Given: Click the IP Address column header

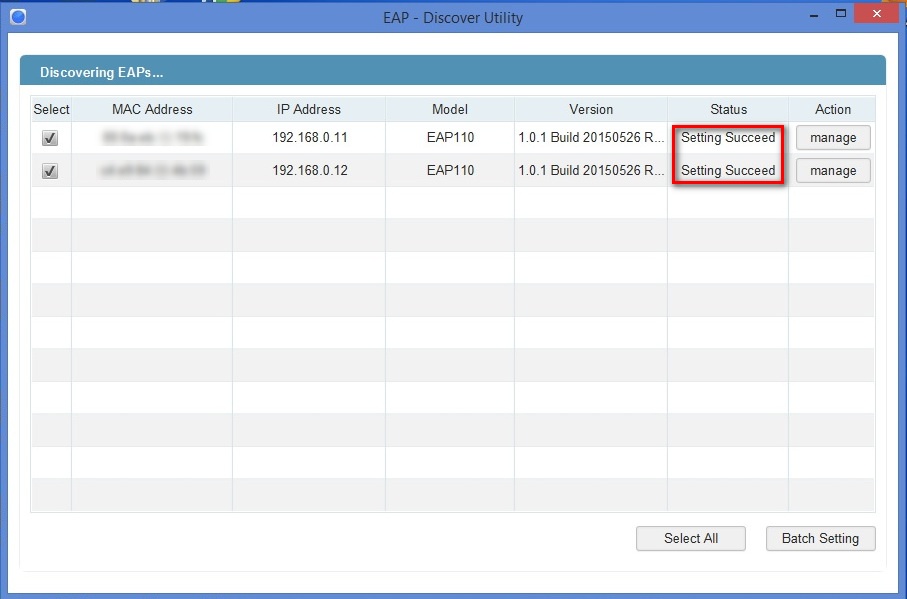Looking at the screenshot, I should pyautogui.click(x=310, y=109).
